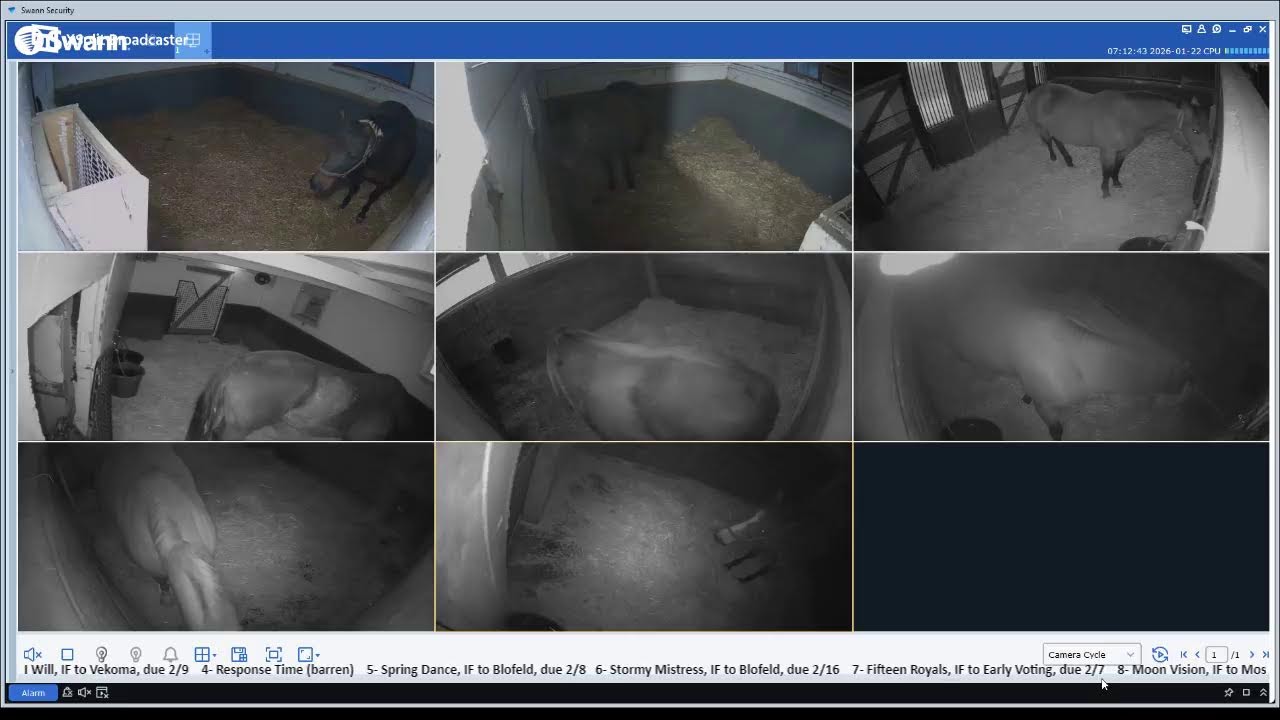Click the Swann logo
Viewport: 1280px width, 720px height.
pyautogui.click(x=70, y=40)
